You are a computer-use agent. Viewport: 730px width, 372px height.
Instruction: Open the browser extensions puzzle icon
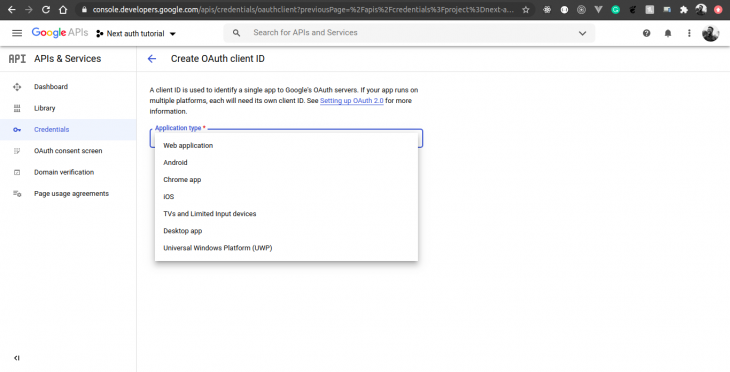click(x=683, y=9)
